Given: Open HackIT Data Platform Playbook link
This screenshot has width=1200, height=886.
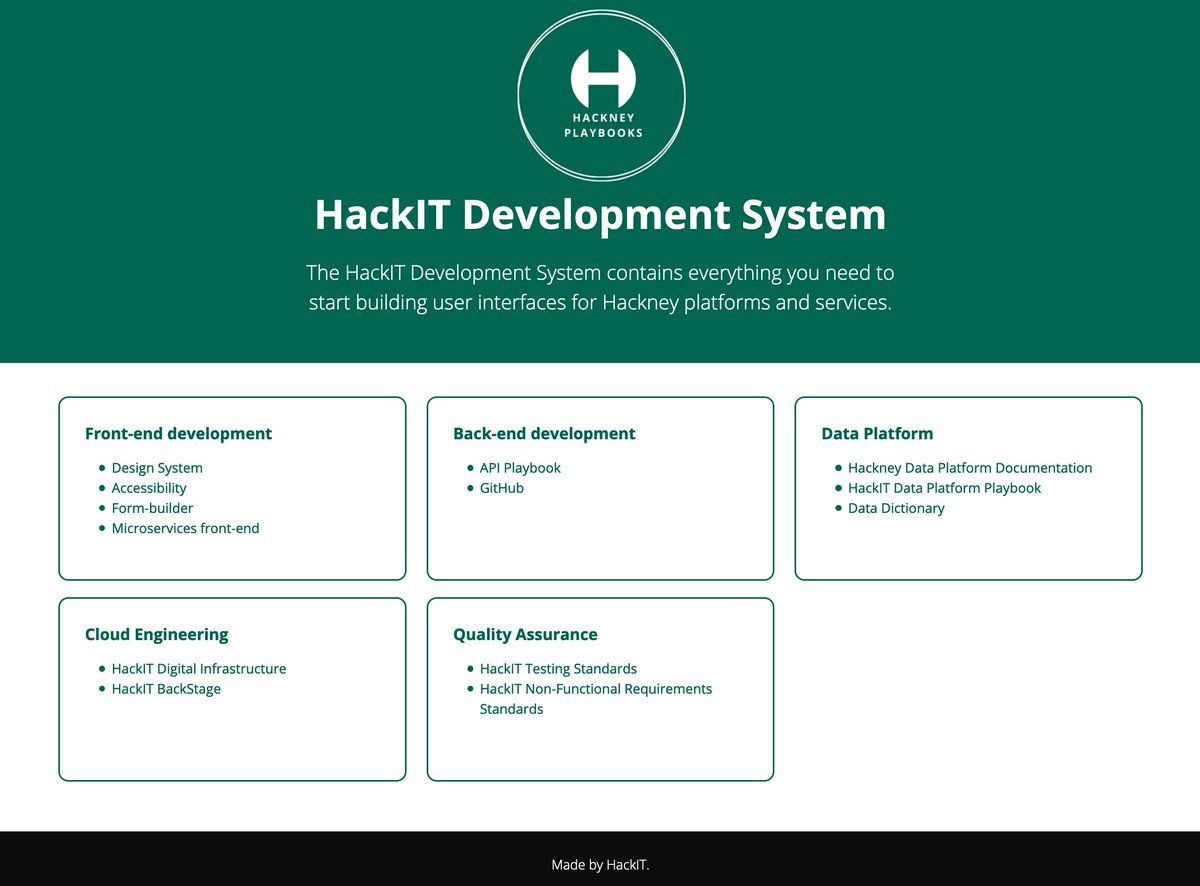Looking at the screenshot, I should [x=944, y=488].
